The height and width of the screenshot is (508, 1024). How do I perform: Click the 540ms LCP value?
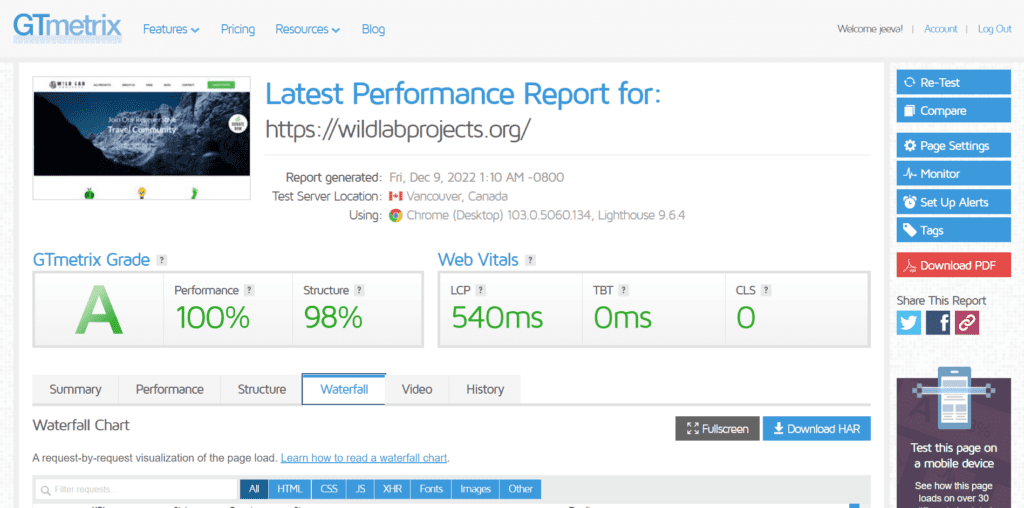[497, 318]
